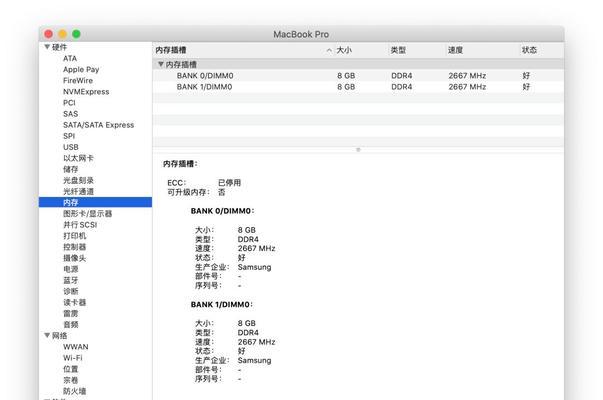
Task: Select 位置 under network section
Action: click(x=71, y=369)
